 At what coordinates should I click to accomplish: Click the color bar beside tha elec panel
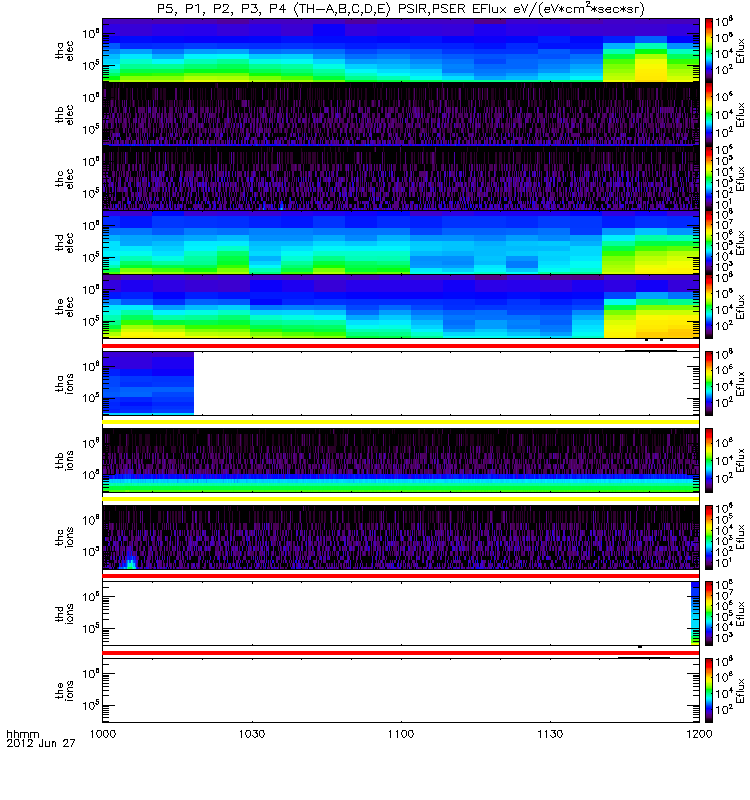pyautogui.click(x=709, y=50)
